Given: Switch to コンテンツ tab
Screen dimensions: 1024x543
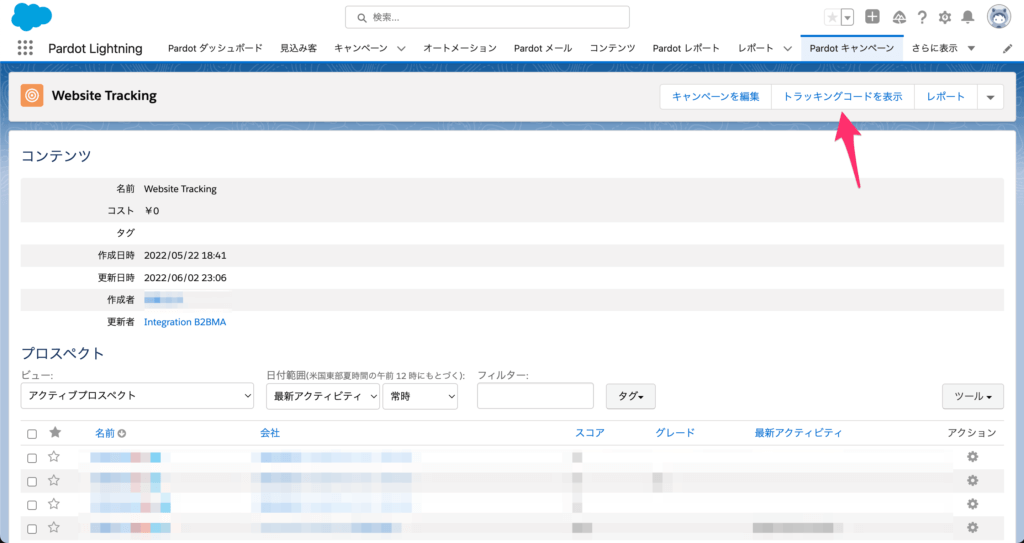Looking at the screenshot, I should click(612, 48).
